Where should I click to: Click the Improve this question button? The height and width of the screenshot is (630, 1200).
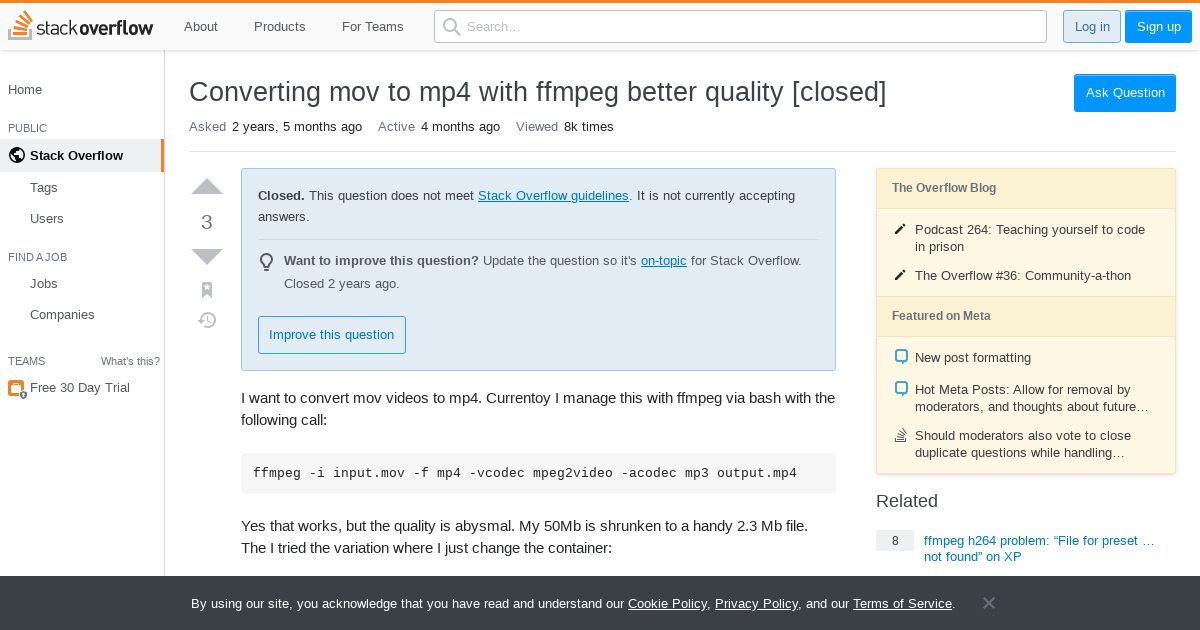point(332,335)
